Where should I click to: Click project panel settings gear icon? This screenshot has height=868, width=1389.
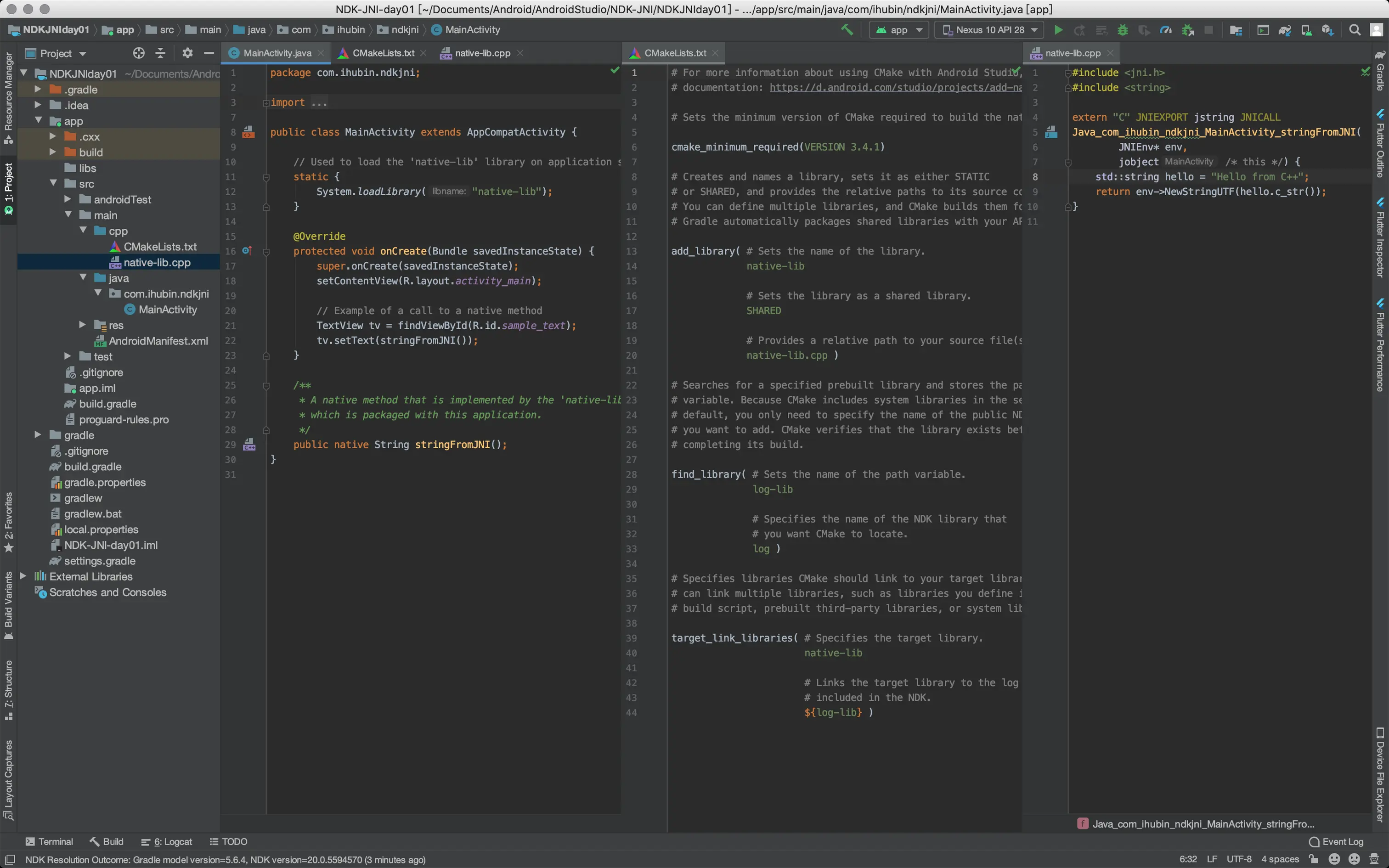coord(187,53)
